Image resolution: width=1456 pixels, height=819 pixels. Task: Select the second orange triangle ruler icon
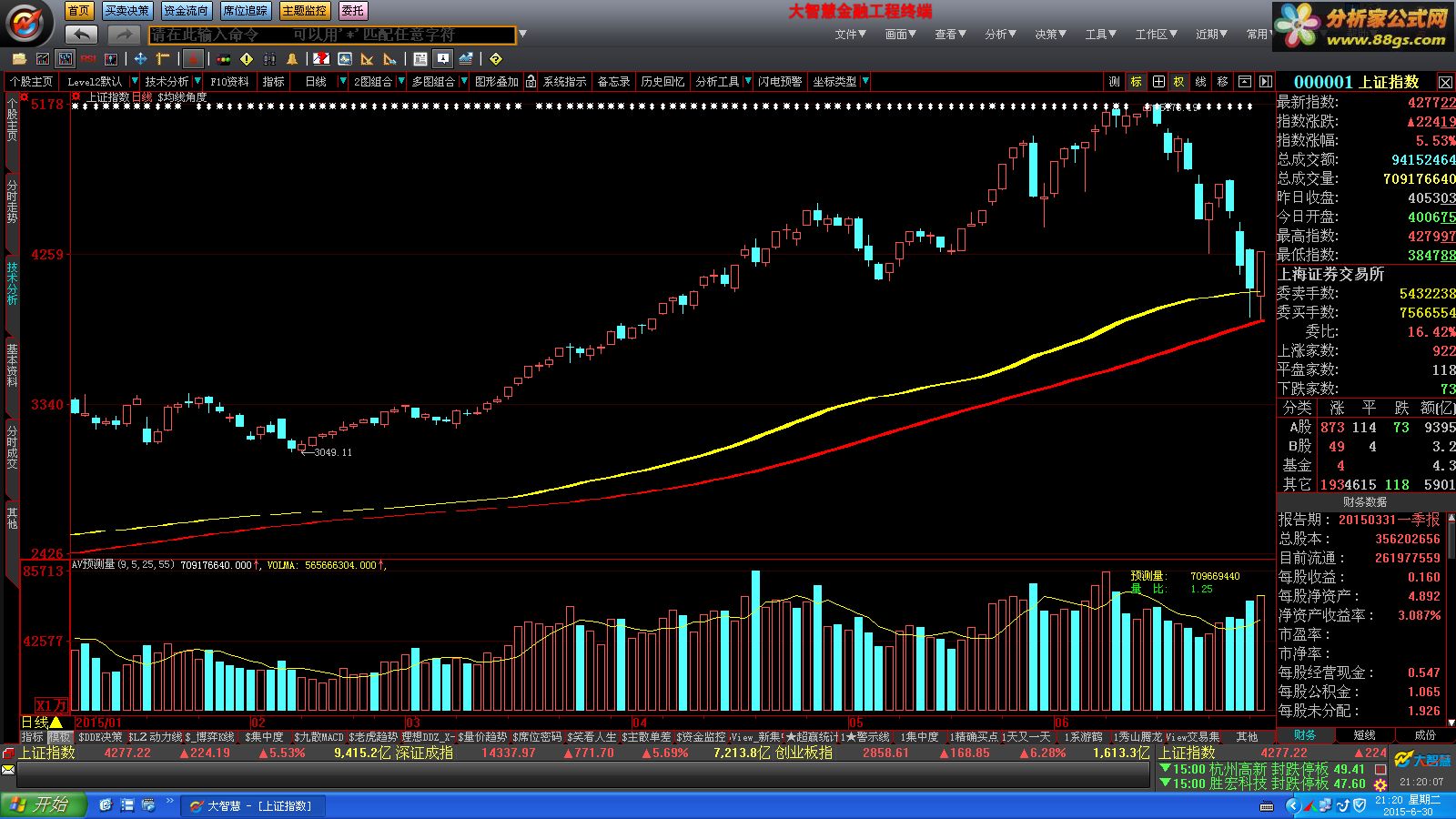click(390, 59)
